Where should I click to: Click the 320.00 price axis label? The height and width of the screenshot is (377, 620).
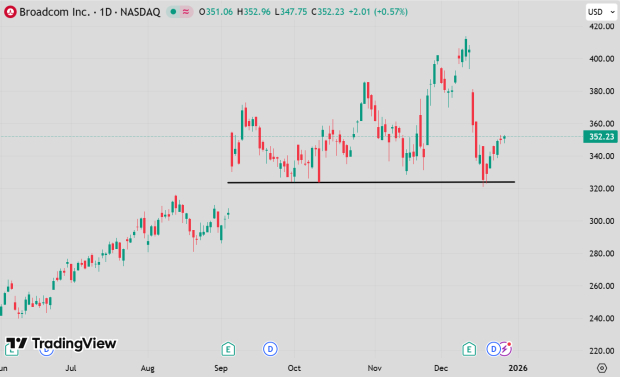coord(602,189)
